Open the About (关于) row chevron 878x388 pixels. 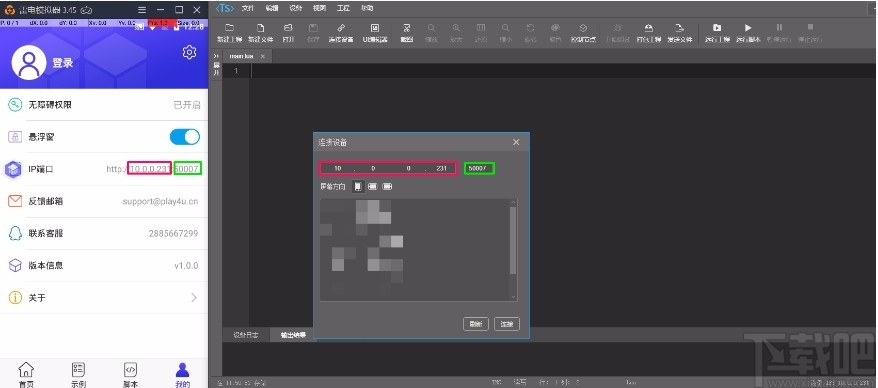point(194,297)
